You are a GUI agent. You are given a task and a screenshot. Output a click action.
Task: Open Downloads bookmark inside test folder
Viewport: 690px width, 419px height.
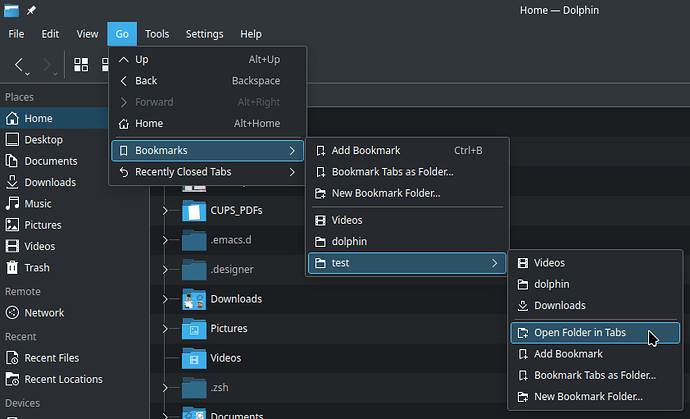(595, 305)
